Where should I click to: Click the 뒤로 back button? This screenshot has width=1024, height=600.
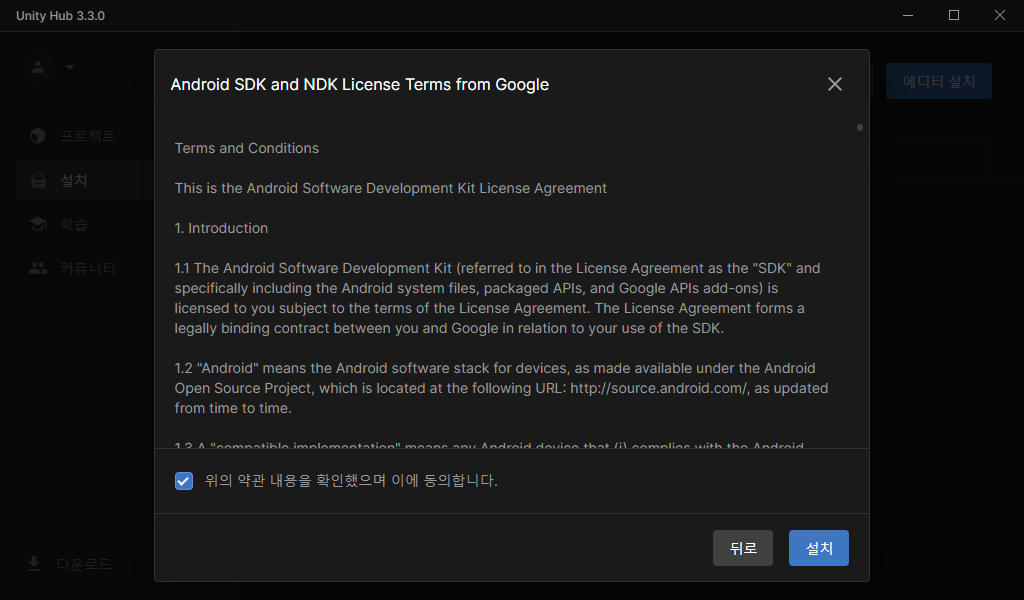click(743, 548)
